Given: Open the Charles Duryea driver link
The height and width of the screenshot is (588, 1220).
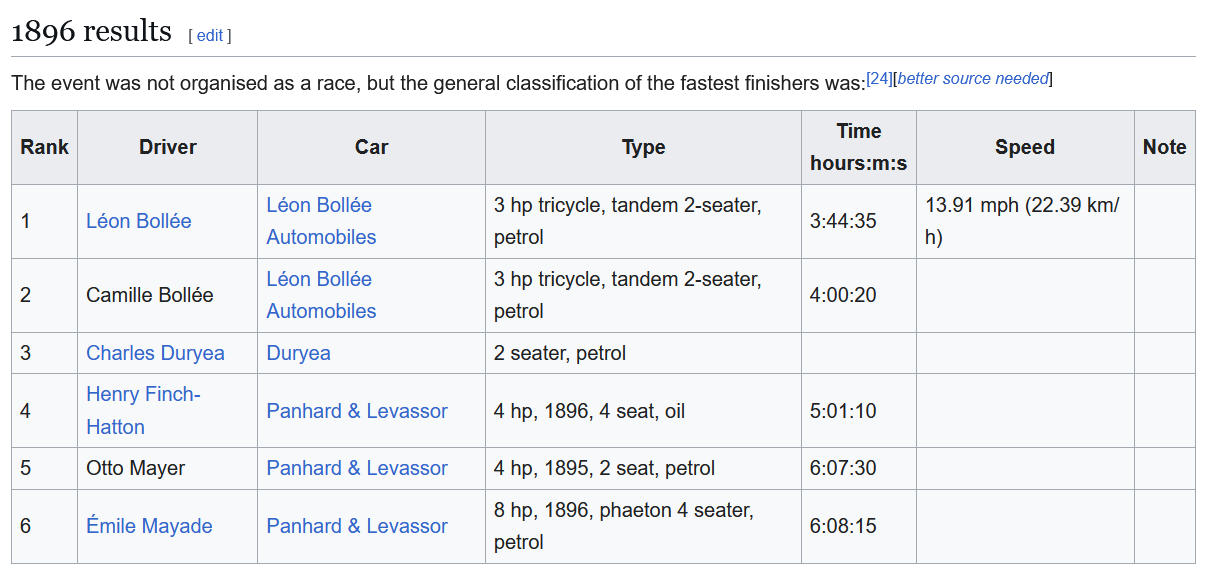Looking at the screenshot, I should point(155,353).
